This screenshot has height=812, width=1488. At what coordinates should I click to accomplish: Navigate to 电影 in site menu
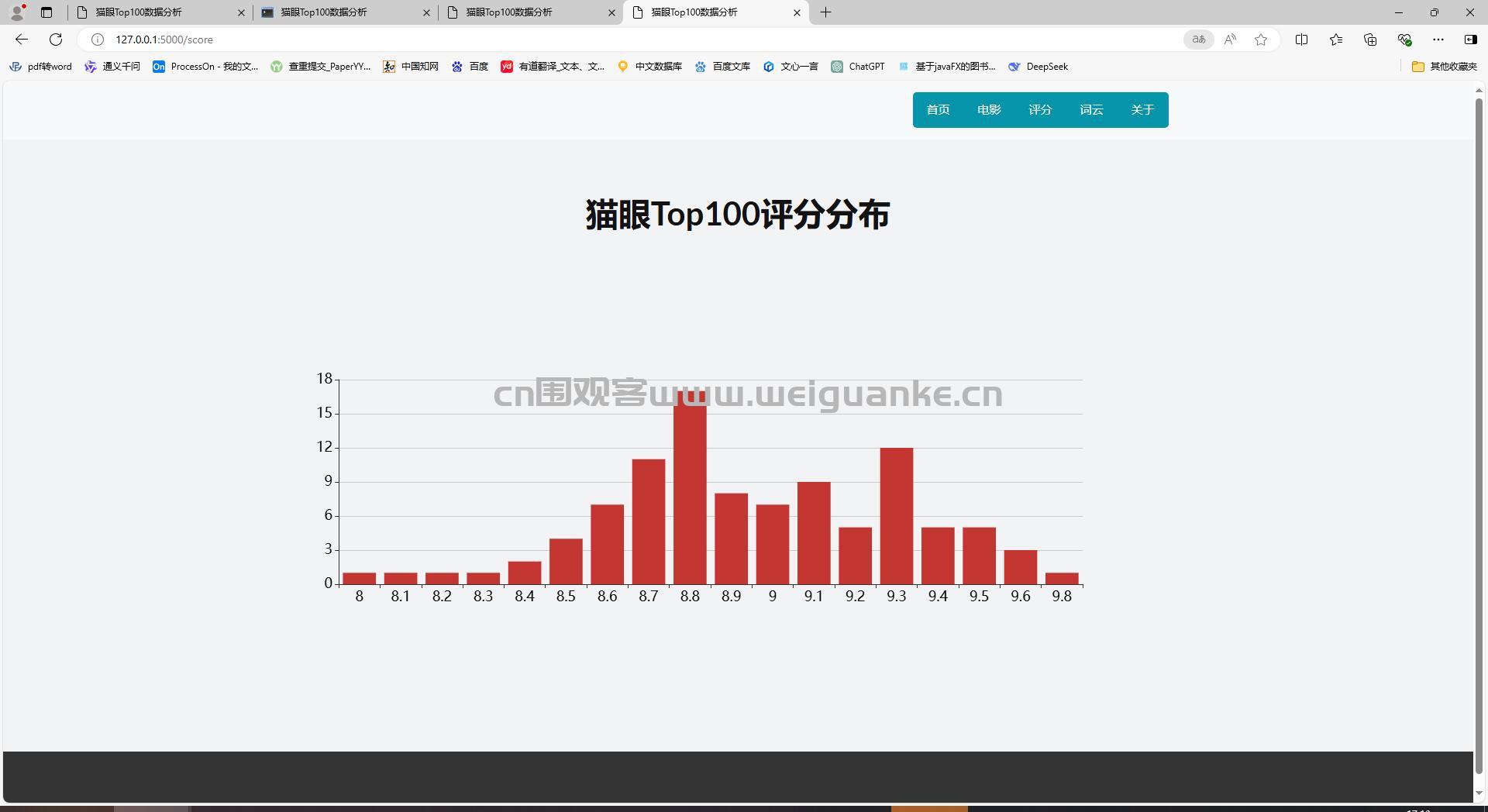[x=989, y=110]
